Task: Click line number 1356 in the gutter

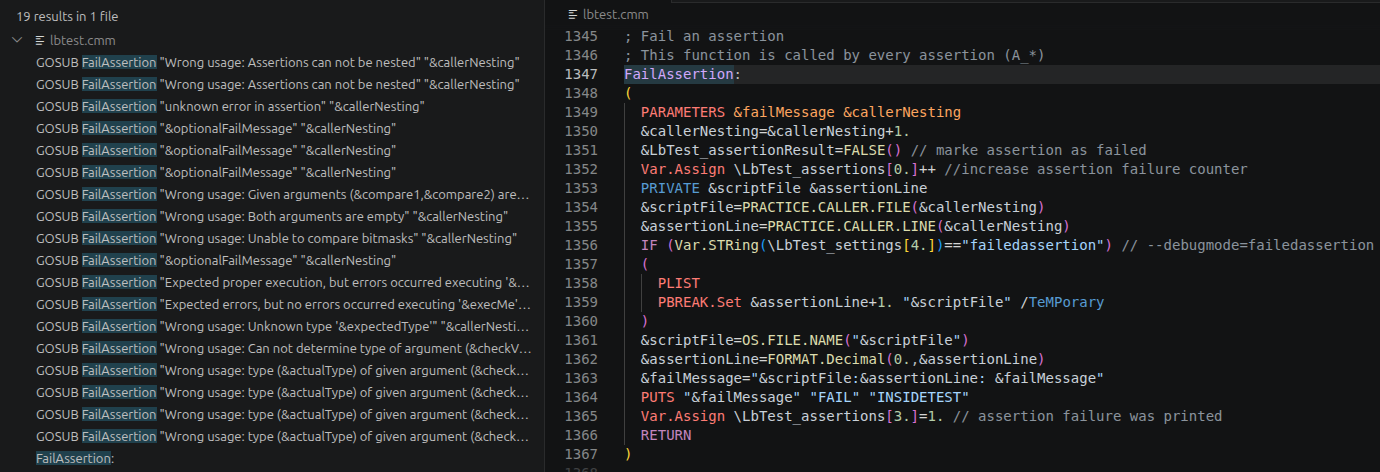Action: point(581,245)
